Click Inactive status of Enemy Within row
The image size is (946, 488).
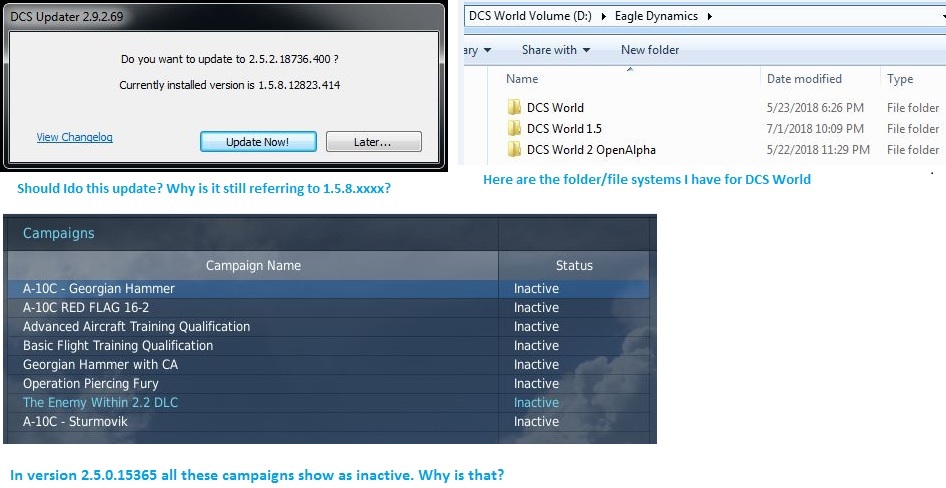pyautogui.click(x=536, y=402)
